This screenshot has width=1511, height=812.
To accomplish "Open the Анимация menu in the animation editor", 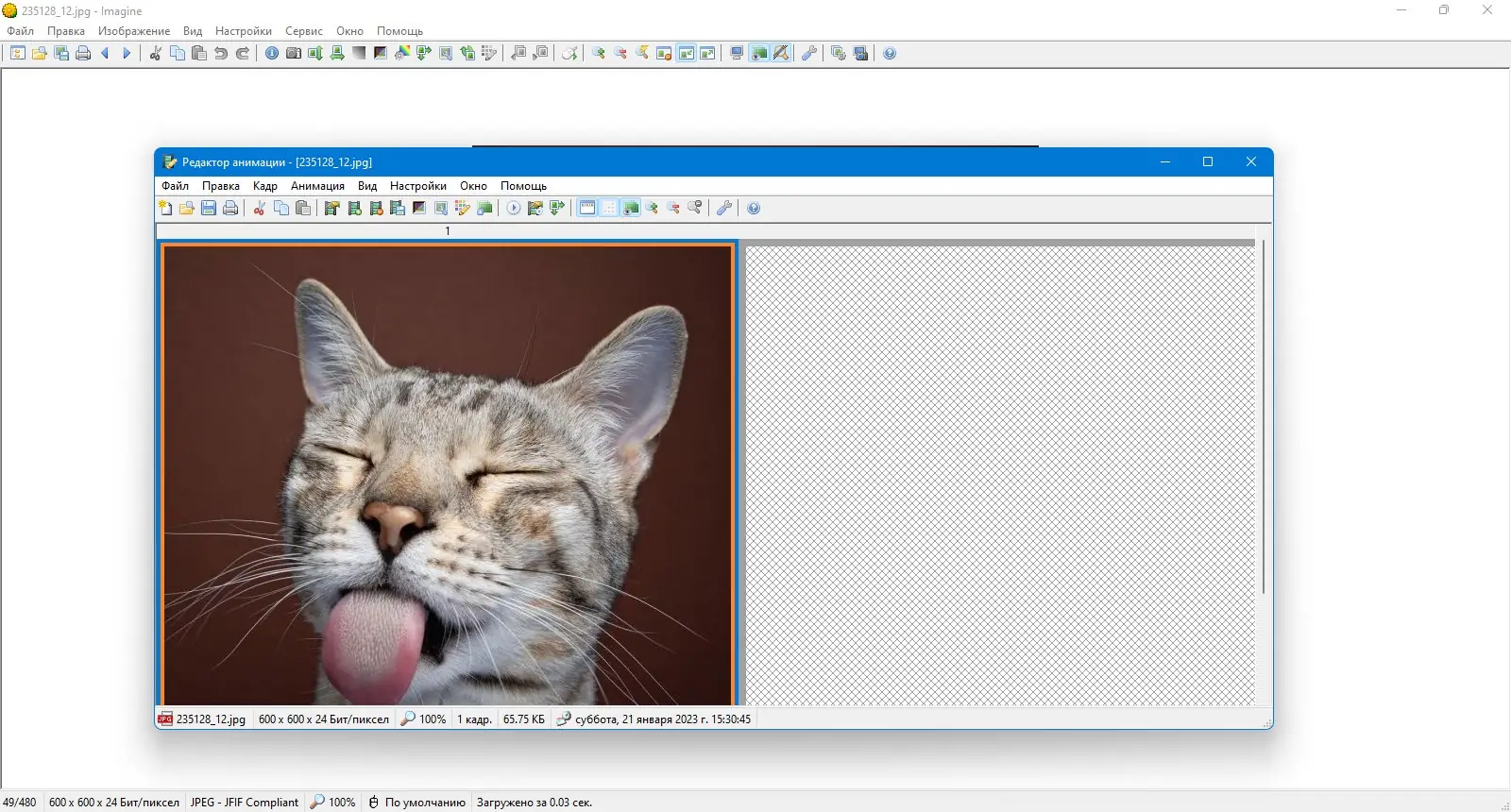I will (x=317, y=186).
